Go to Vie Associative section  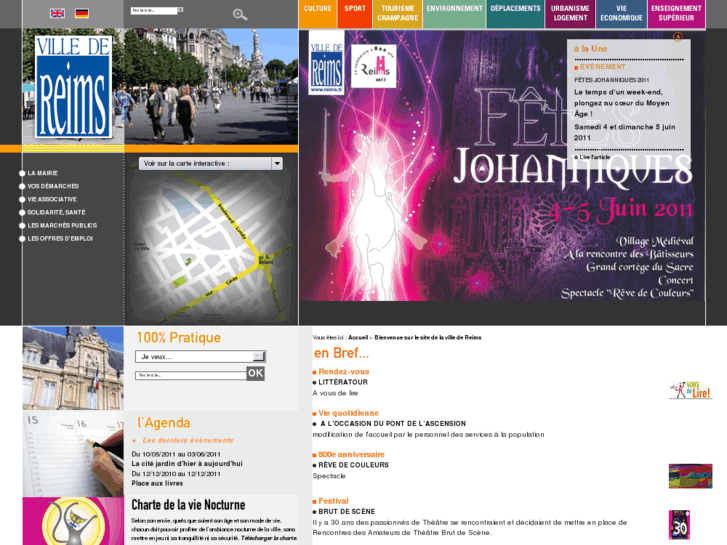(52, 199)
